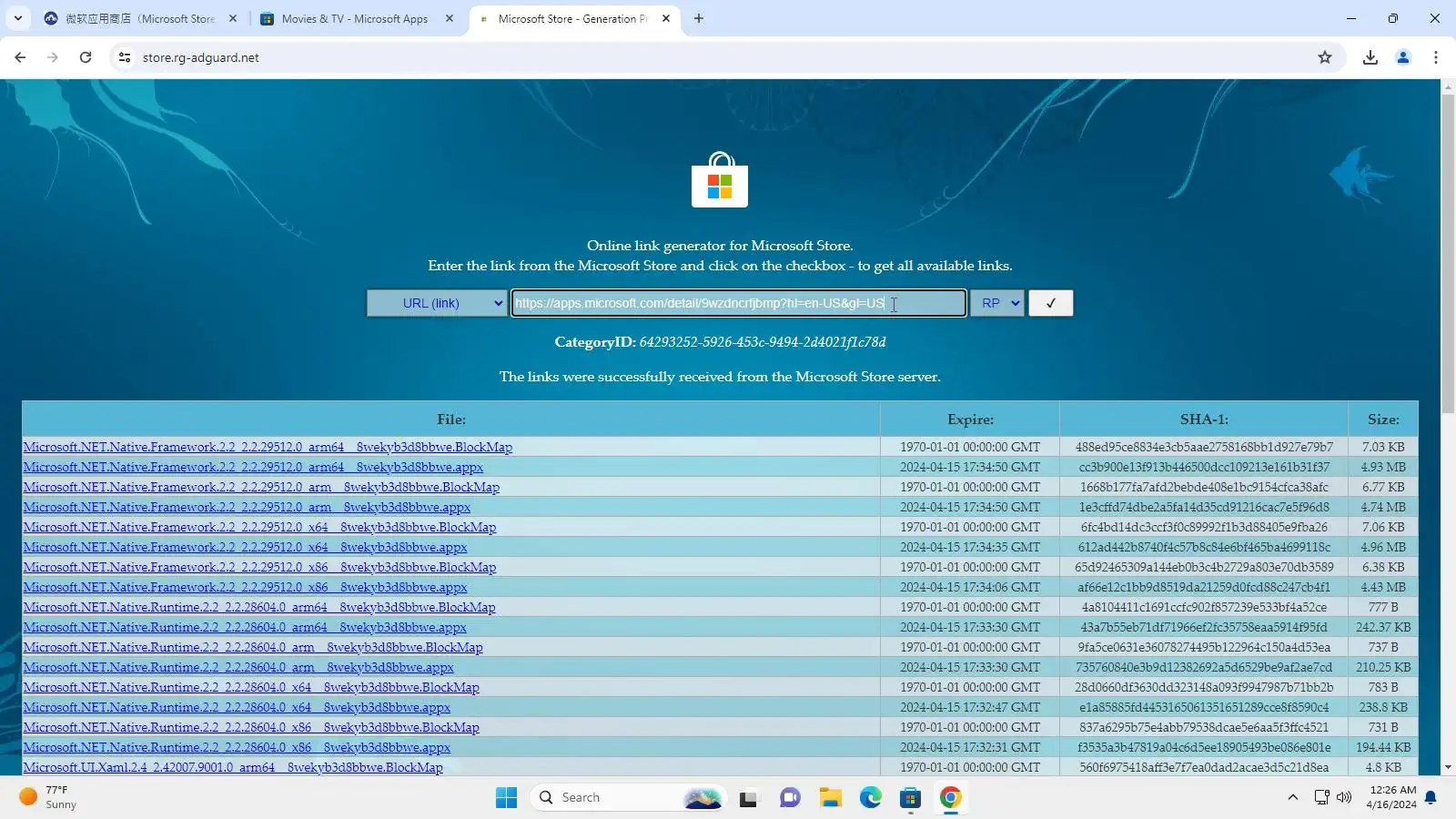
Task: Open the network settings tray icon
Action: [x=1322, y=798]
